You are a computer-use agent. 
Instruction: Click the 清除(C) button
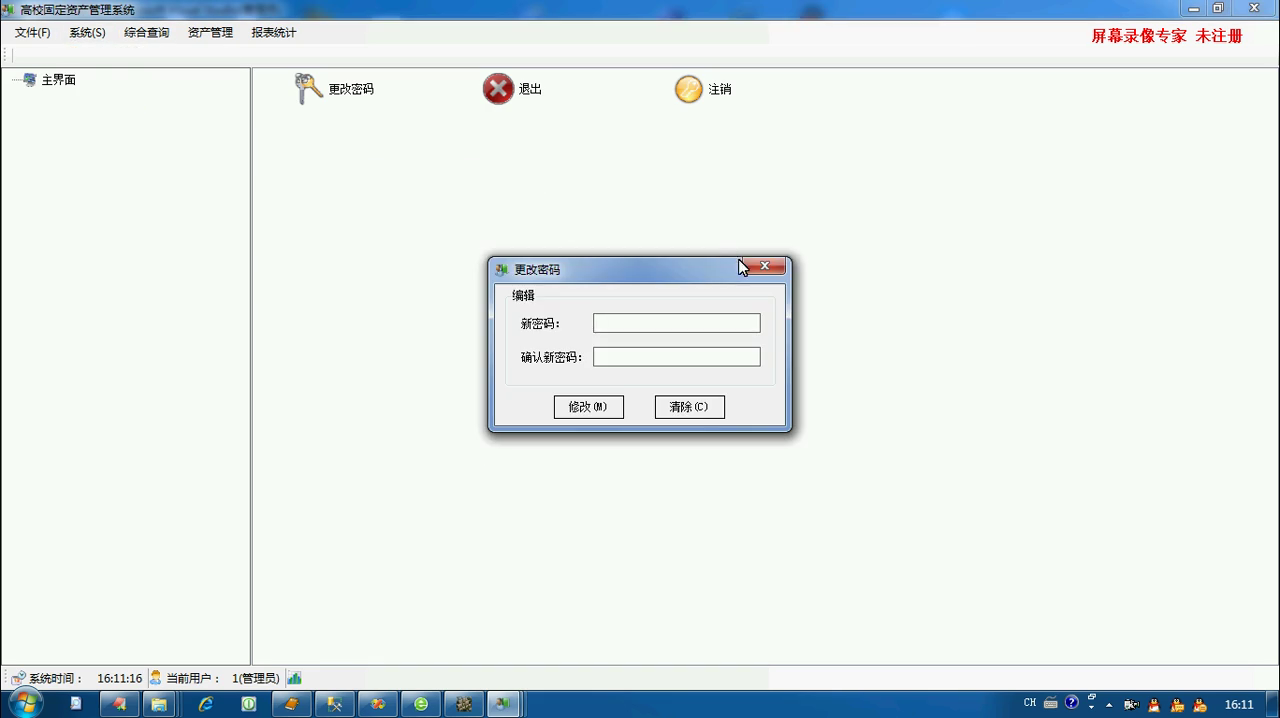coord(689,407)
